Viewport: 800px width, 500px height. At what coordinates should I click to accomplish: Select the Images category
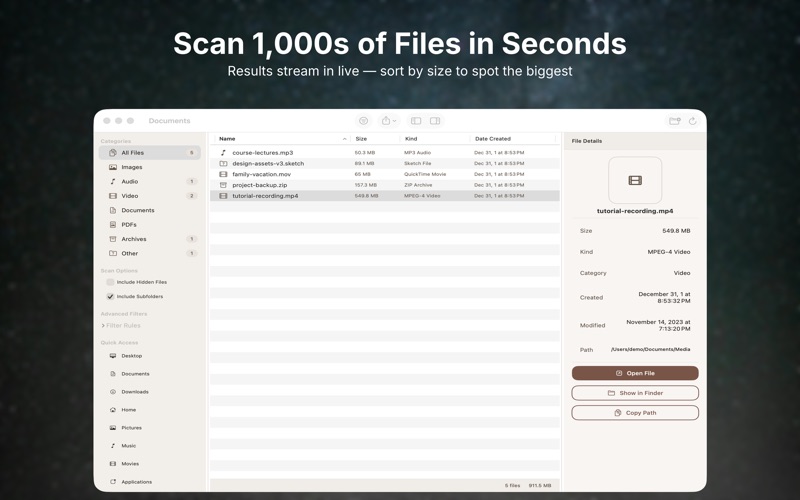[x=149, y=167]
